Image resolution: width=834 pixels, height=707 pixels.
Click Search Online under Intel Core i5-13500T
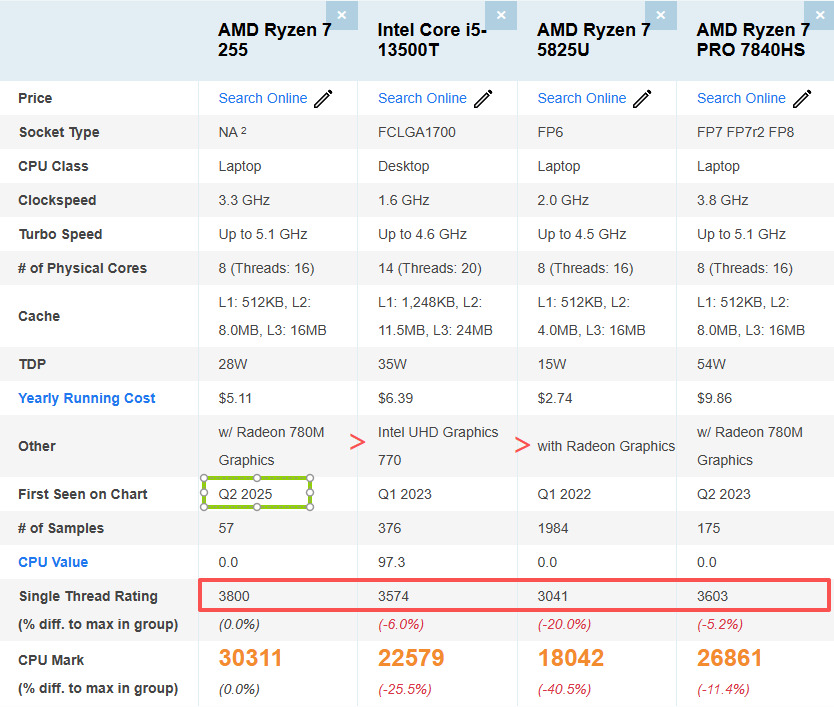(422, 98)
